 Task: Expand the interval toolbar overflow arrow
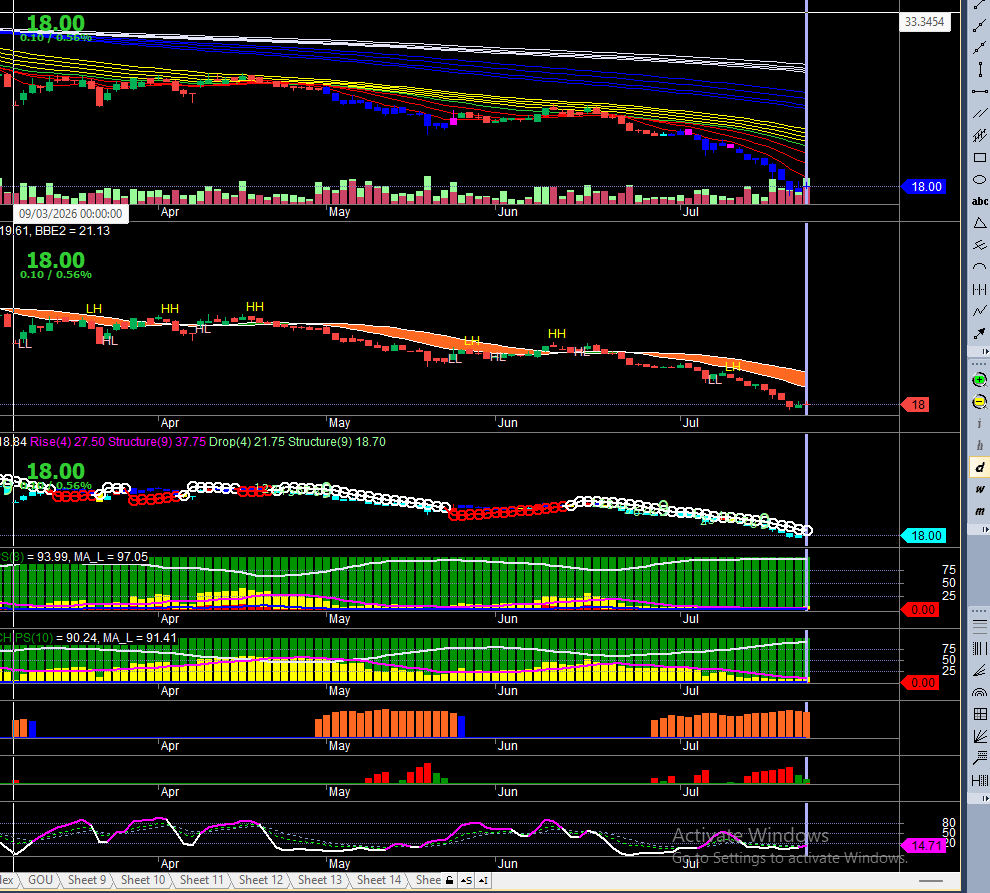[986, 530]
